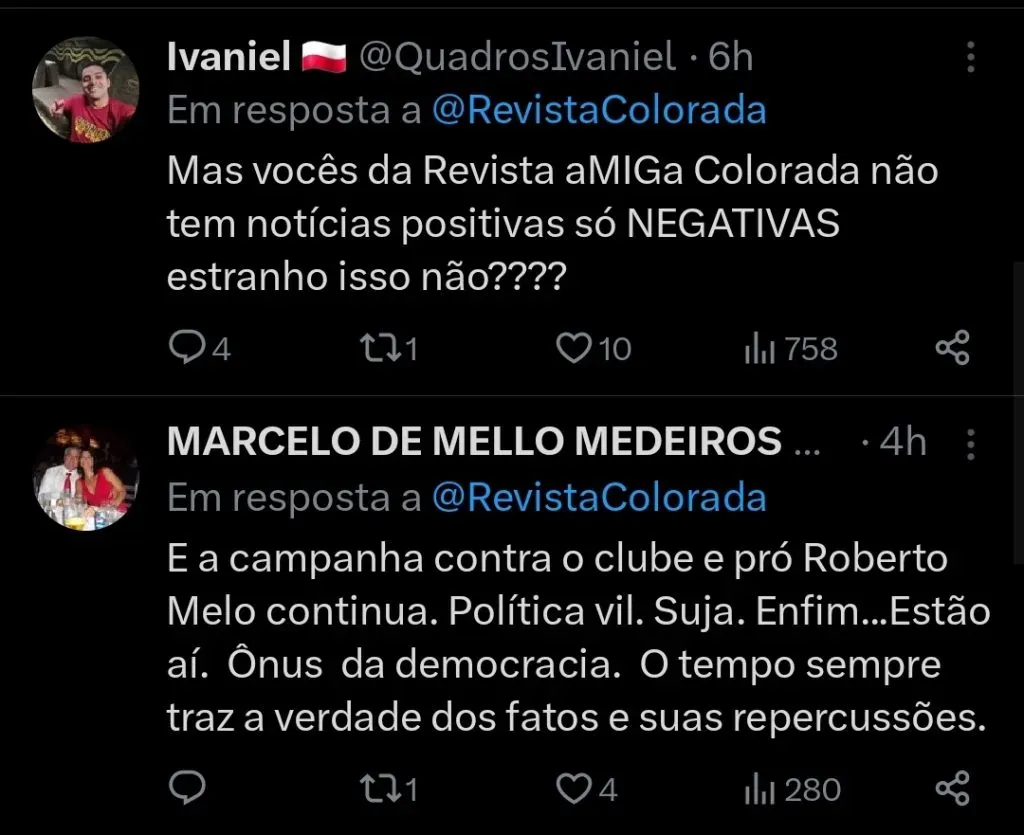
Task: Open the @QuadrosIvaniel handle
Action: click(516, 58)
